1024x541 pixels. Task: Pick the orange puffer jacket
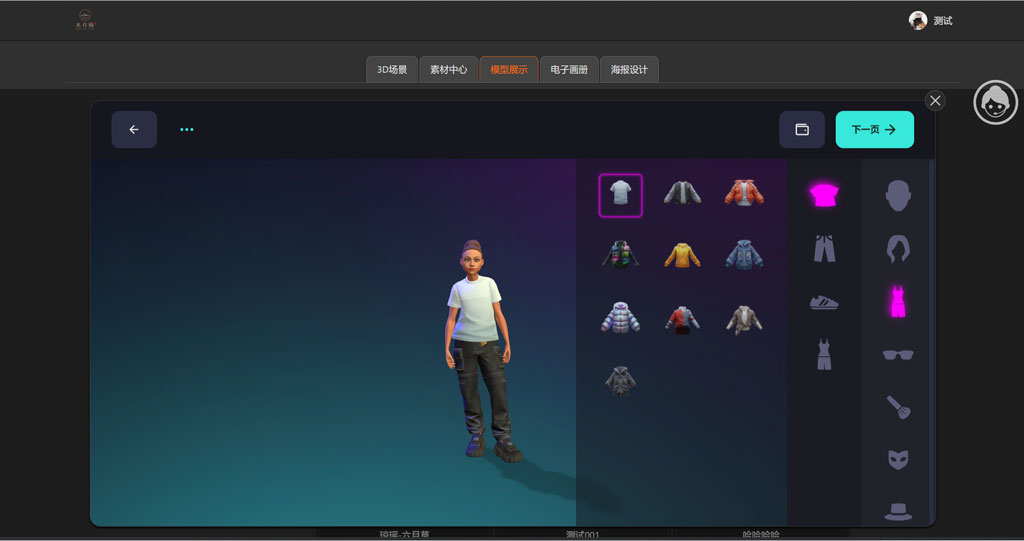coord(744,193)
